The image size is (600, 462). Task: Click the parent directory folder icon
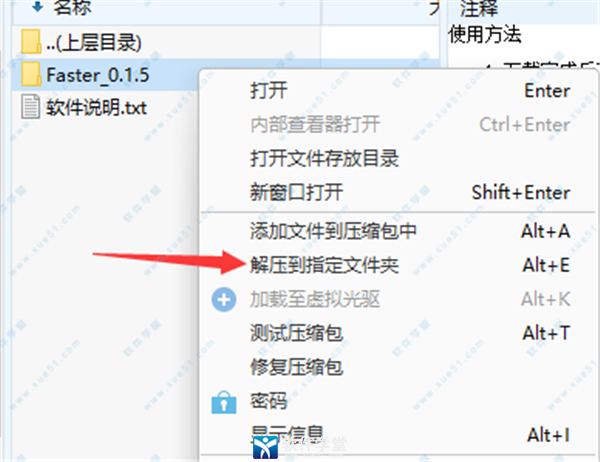click(x=31, y=42)
